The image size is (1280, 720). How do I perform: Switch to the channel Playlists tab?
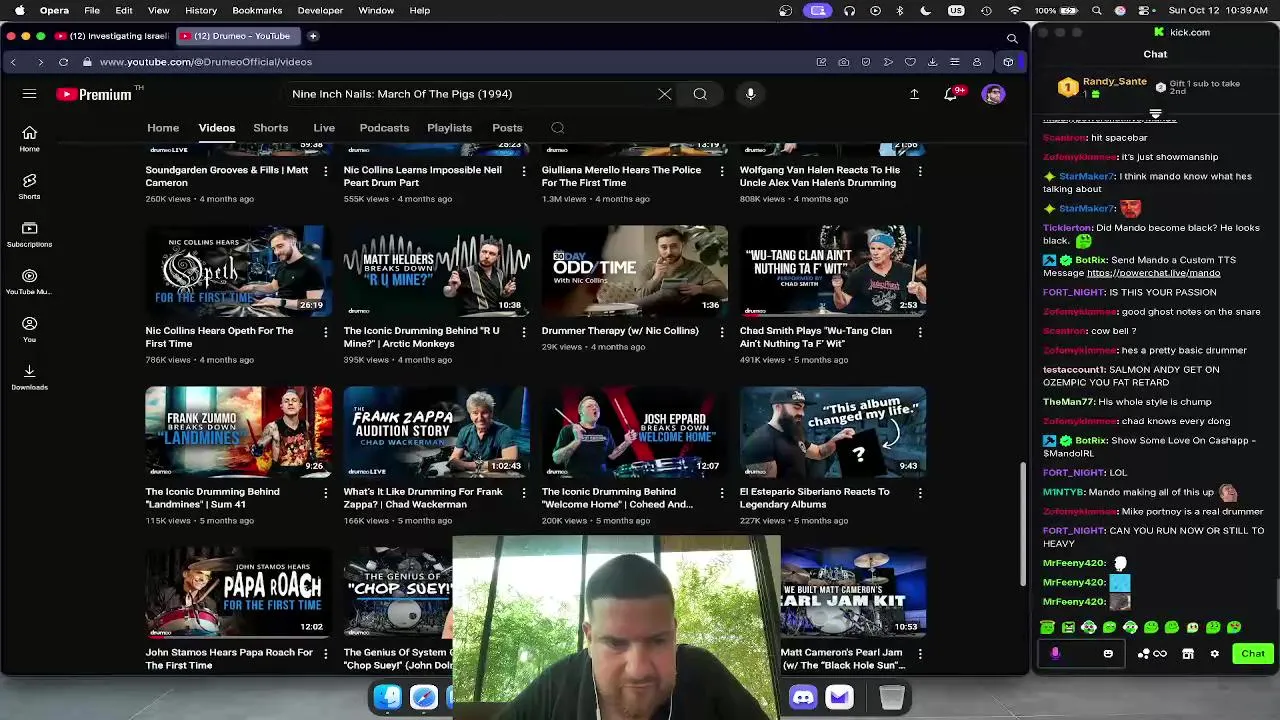[449, 128]
